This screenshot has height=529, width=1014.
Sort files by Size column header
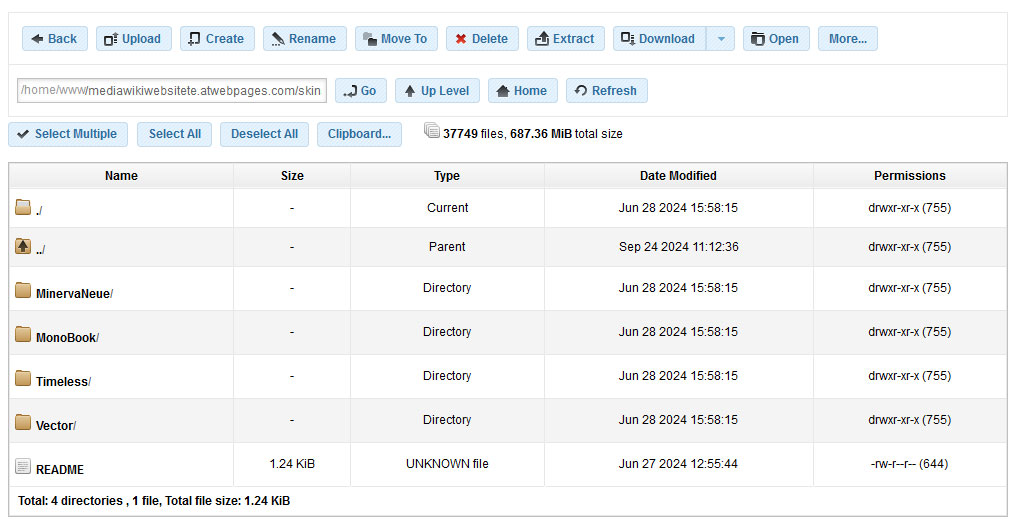(x=292, y=176)
